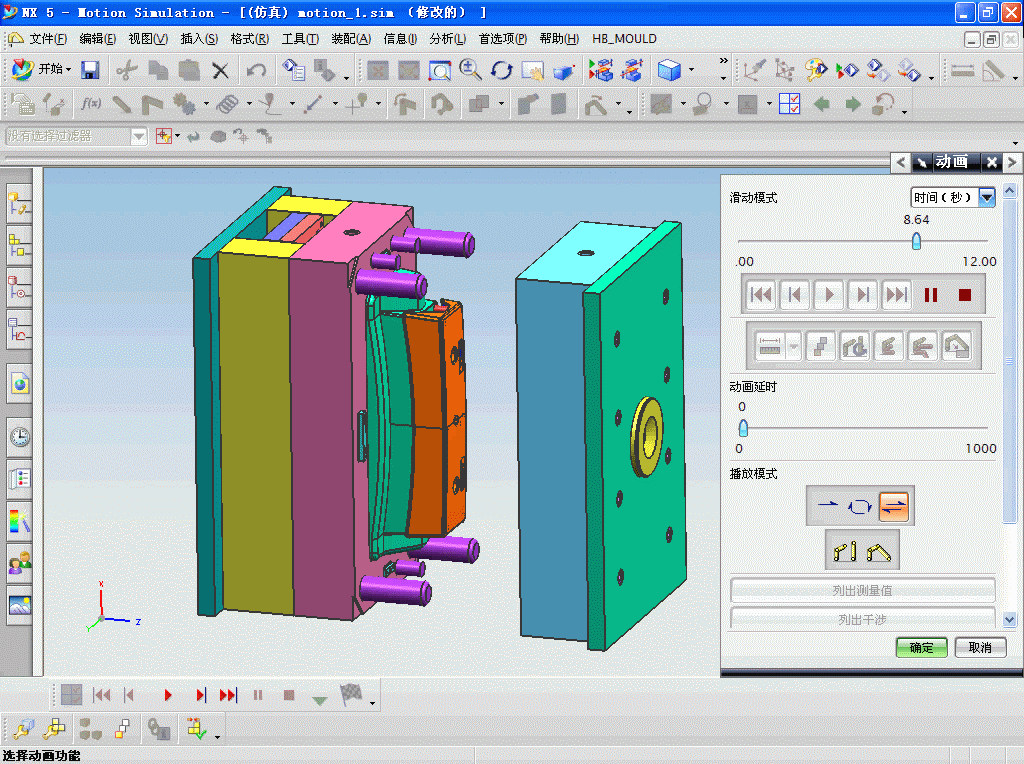
Task: Click the Cut scissors icon
Action: pyautogui.click(x=127, y=70)
